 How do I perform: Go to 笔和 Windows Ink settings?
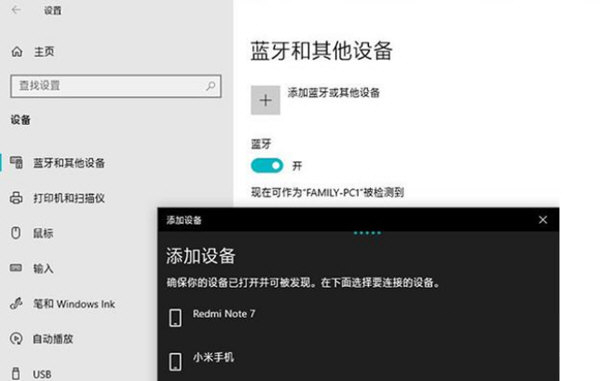(x=74, y=304)
